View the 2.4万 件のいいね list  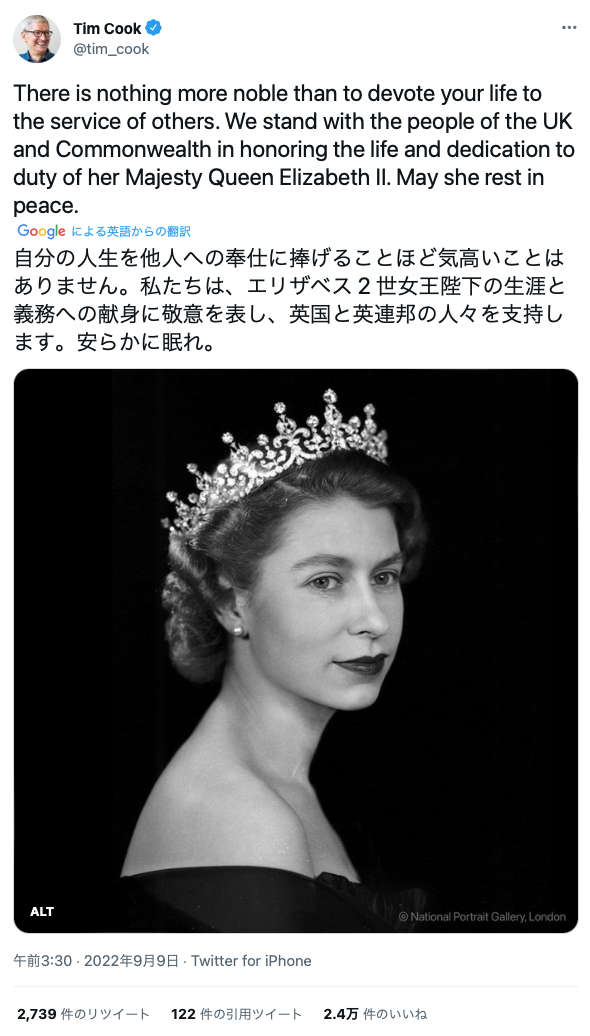(375, 1014)
